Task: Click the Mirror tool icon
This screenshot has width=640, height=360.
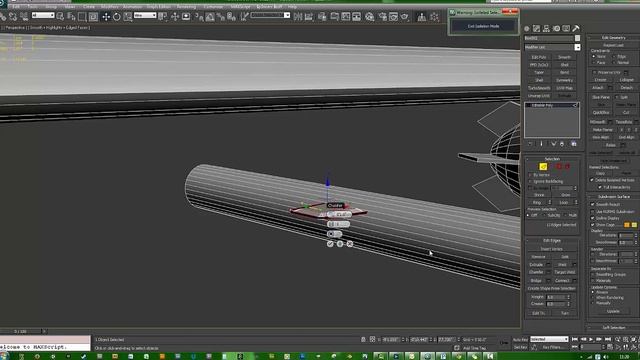Action: click(x=298, y=16)
